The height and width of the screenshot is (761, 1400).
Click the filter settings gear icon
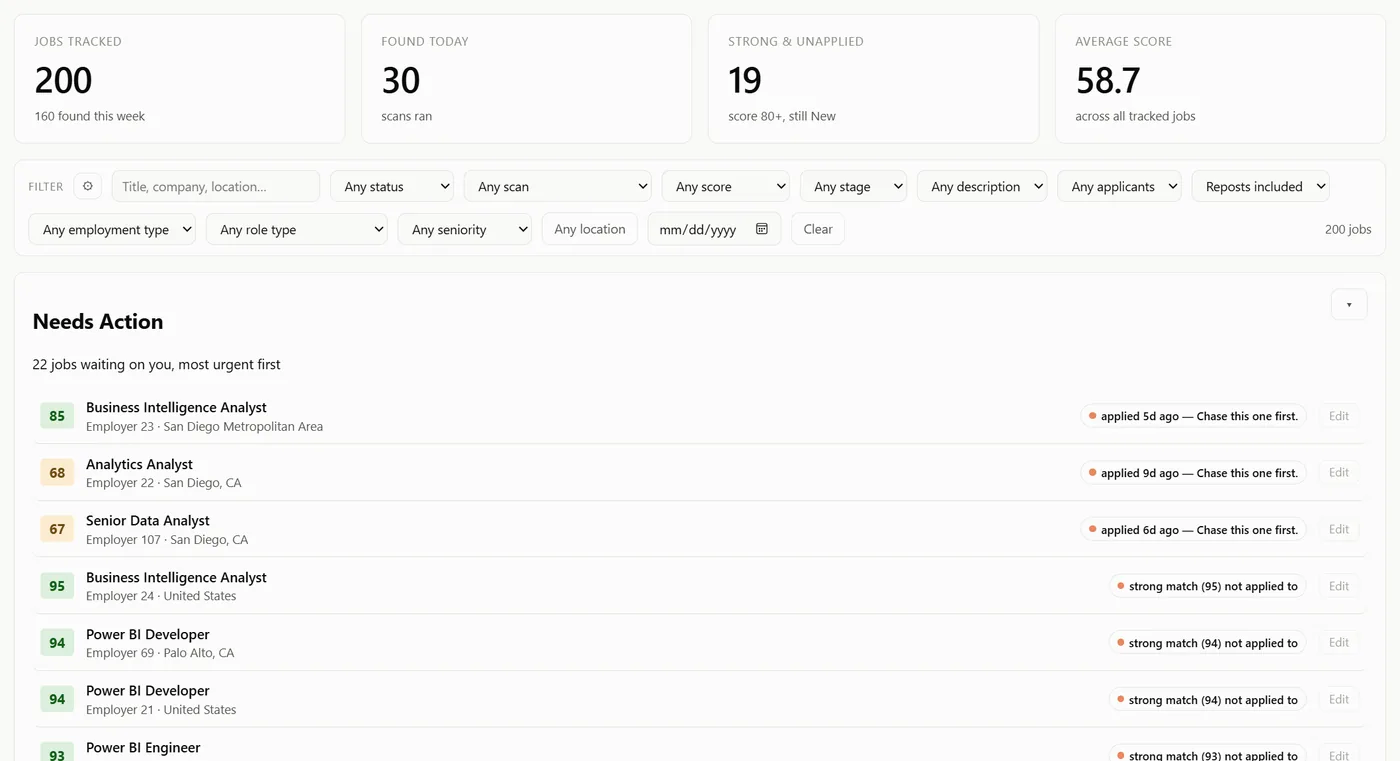[x=88, y=186]
